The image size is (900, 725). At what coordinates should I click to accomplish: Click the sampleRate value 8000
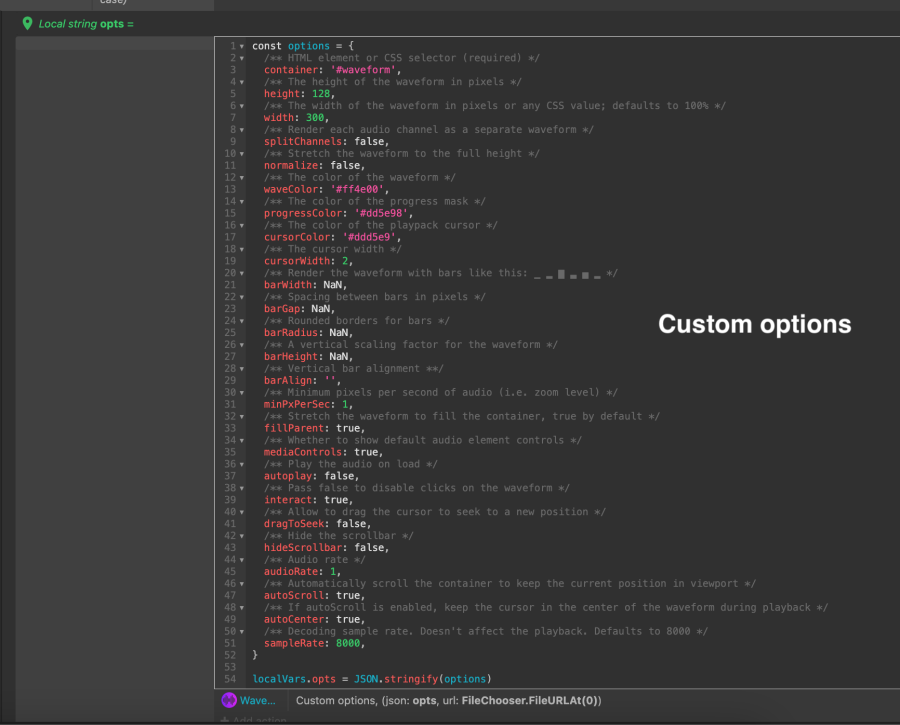(347, 643)
